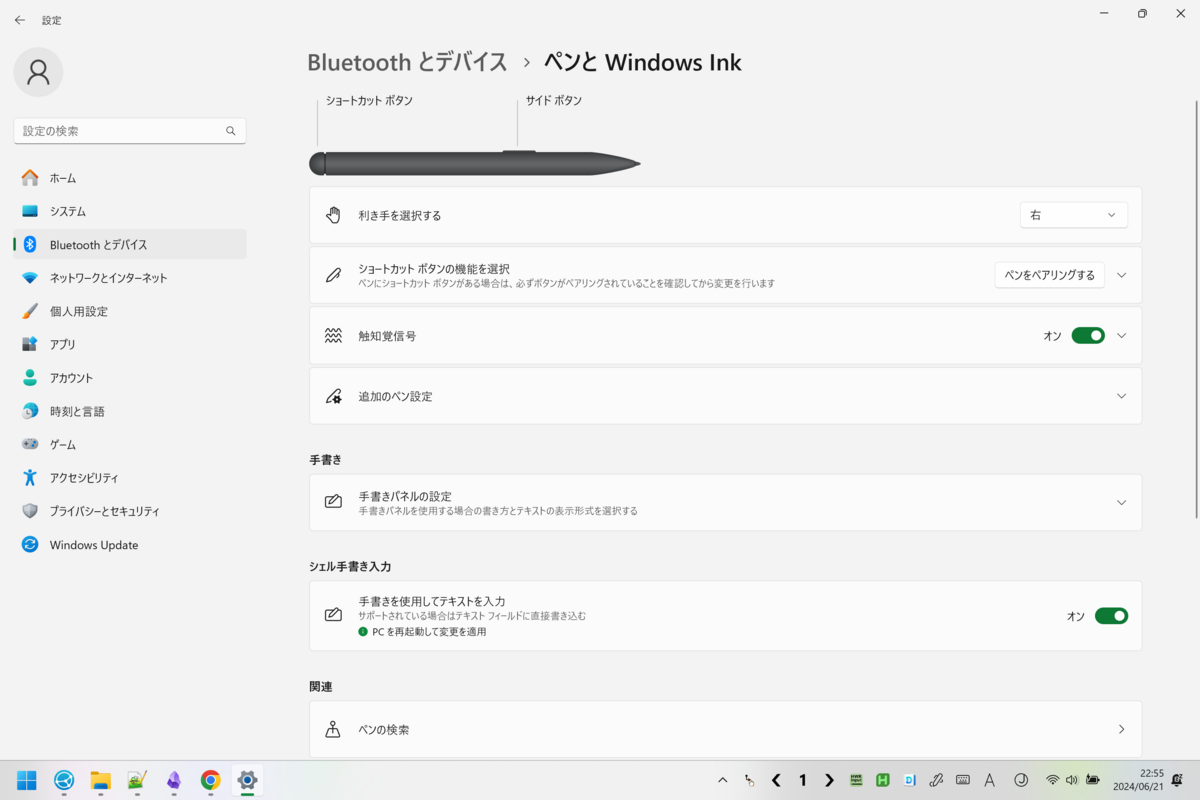Click the vertical scrollbar of settings page

[x=1195, y=310]
